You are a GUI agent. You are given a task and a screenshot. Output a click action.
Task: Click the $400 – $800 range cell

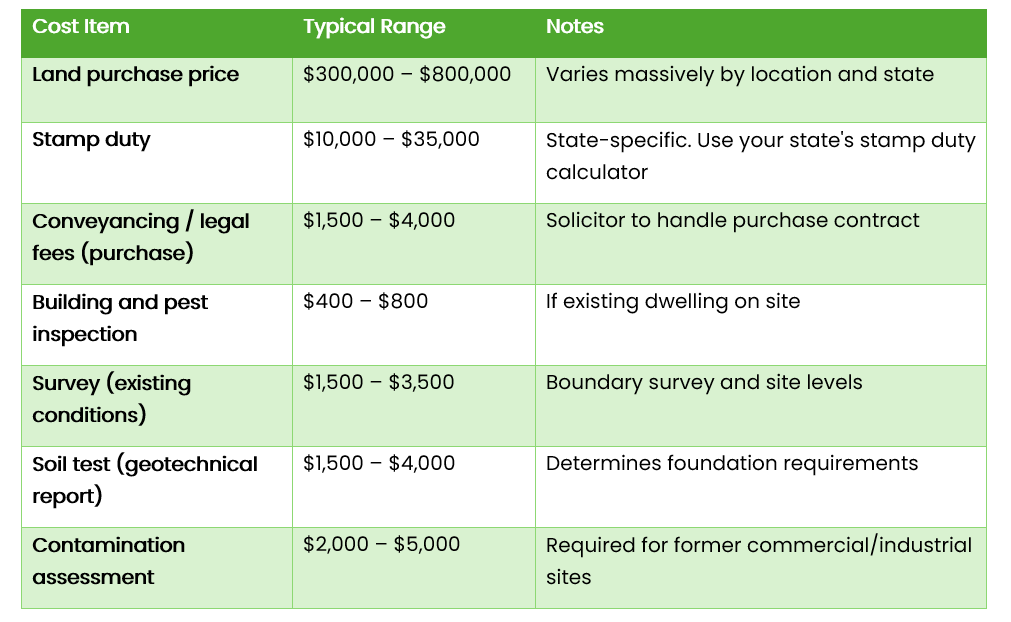pos(365,302)
